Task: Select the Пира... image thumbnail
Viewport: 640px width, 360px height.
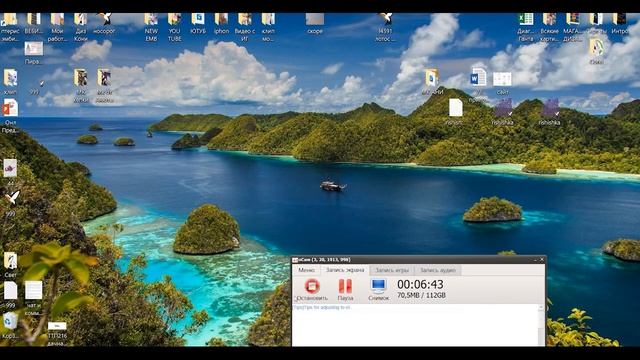Action: tap(33, 53)
